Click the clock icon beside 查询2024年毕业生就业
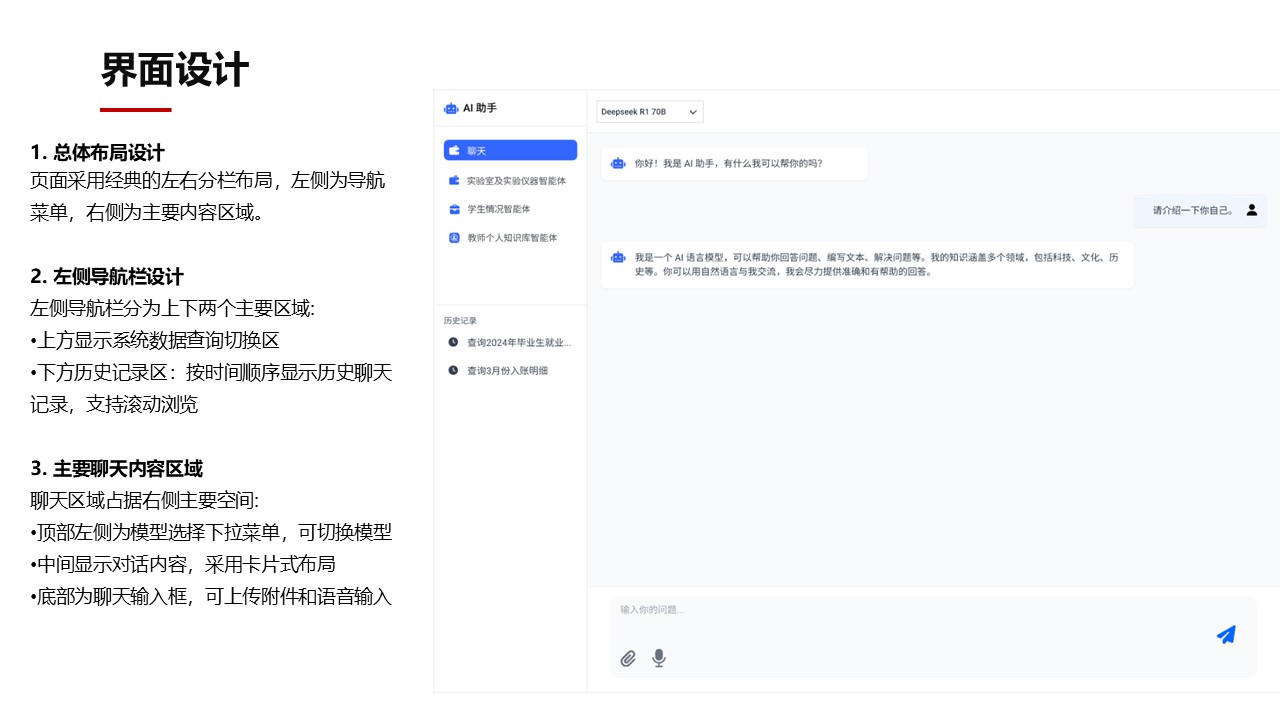Image resolution: width=1280 pixels, height=720 pixels. (x=454, y=342)
